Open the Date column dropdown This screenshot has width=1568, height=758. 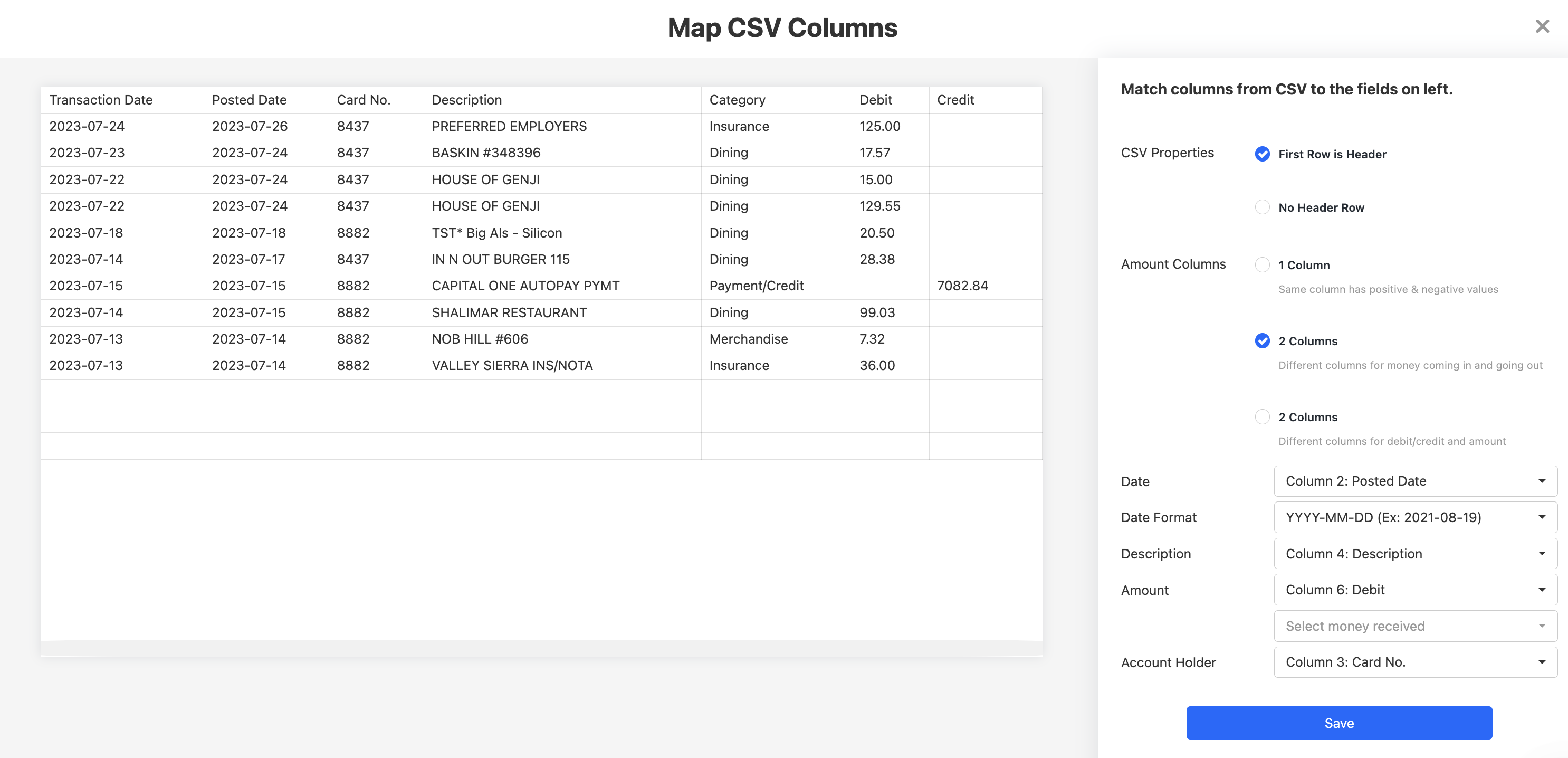pyautogui.click(x=1415, y=481)
